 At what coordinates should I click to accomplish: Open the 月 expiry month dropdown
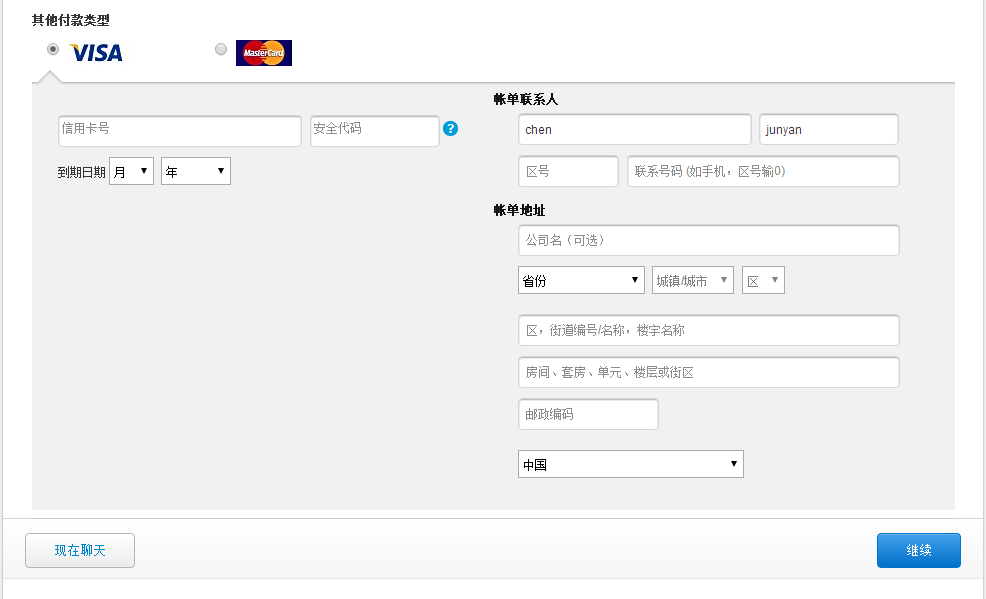[x=131, y=171]
